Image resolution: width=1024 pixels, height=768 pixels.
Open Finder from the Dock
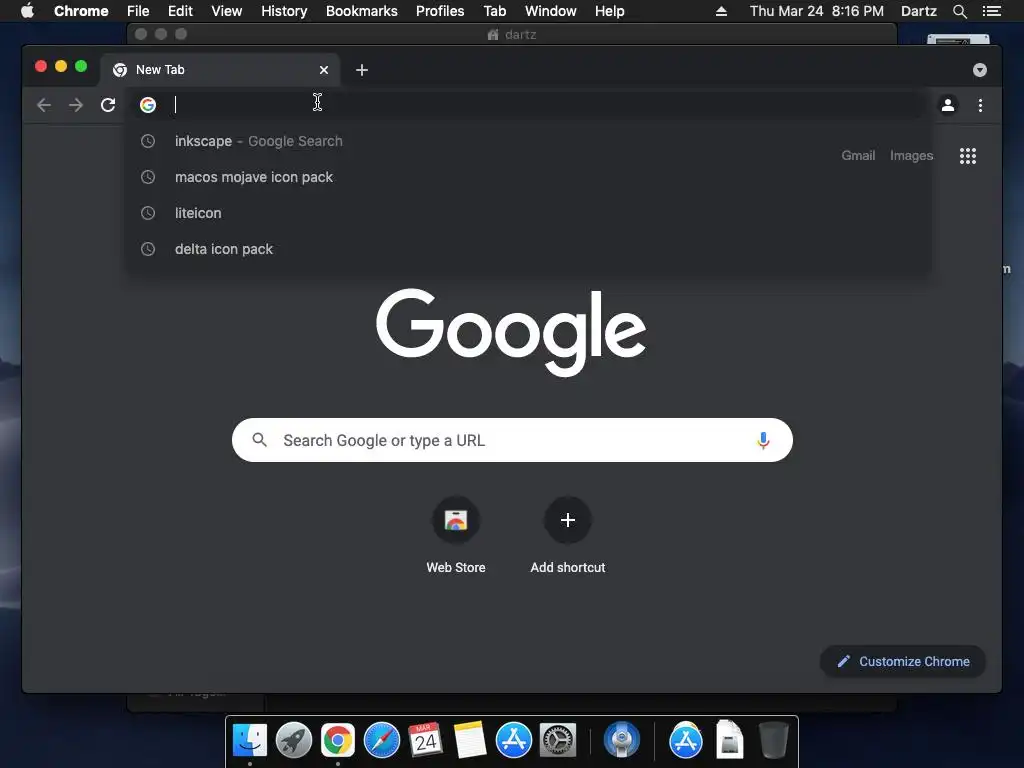[249, 741]
